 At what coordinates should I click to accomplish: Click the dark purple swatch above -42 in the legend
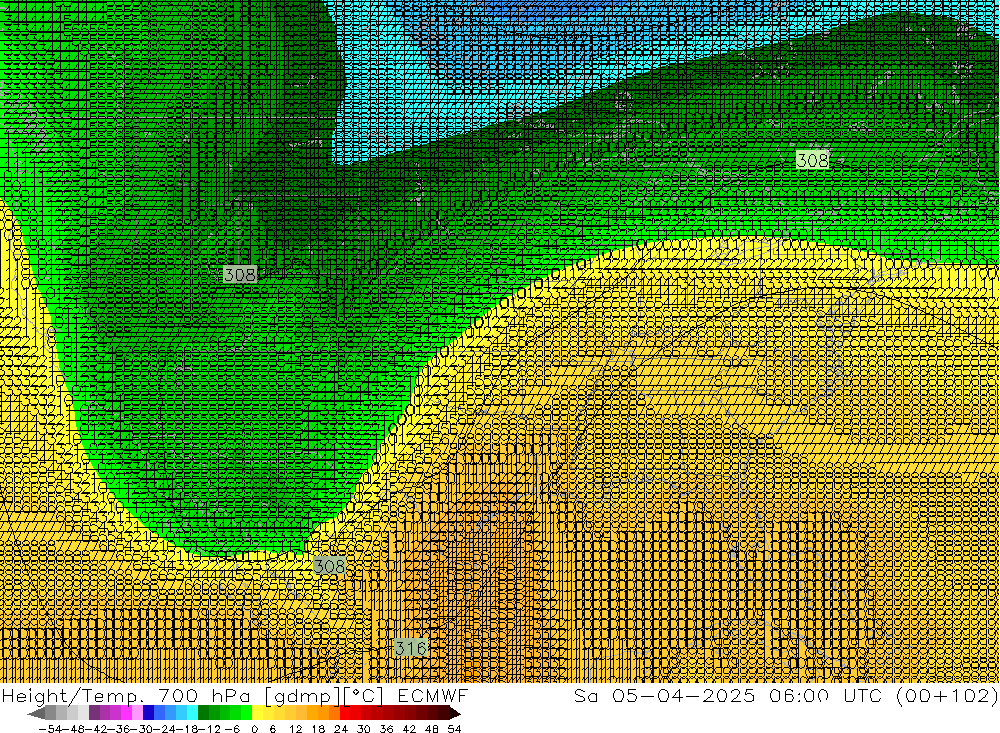tap(94, 713)
